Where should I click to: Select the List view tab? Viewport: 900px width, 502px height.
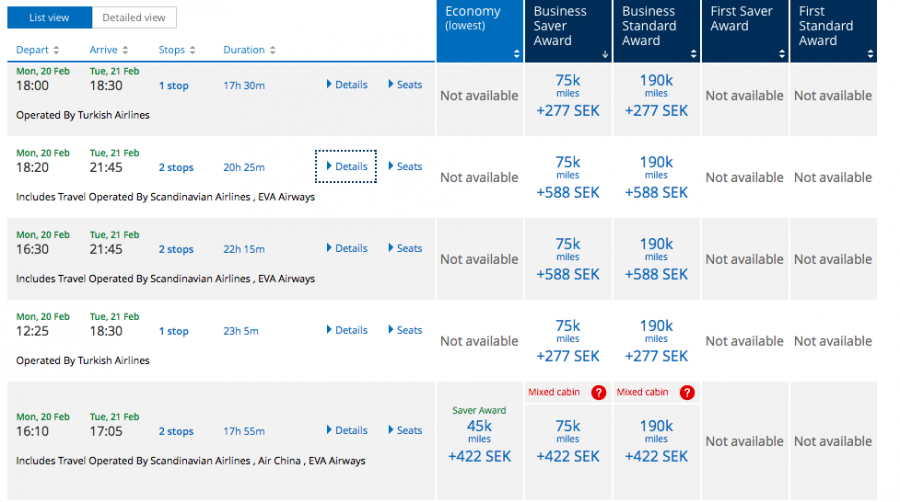(49, 17)
